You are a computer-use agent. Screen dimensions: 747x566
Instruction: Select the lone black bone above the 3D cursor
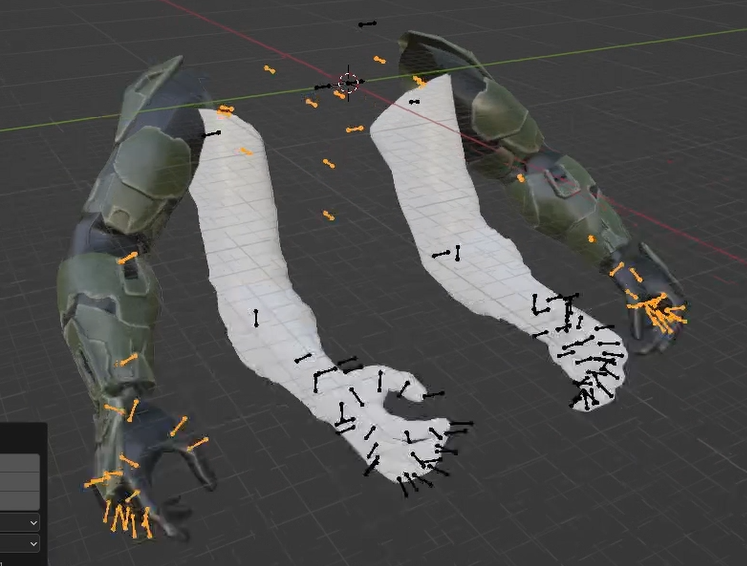367,24
